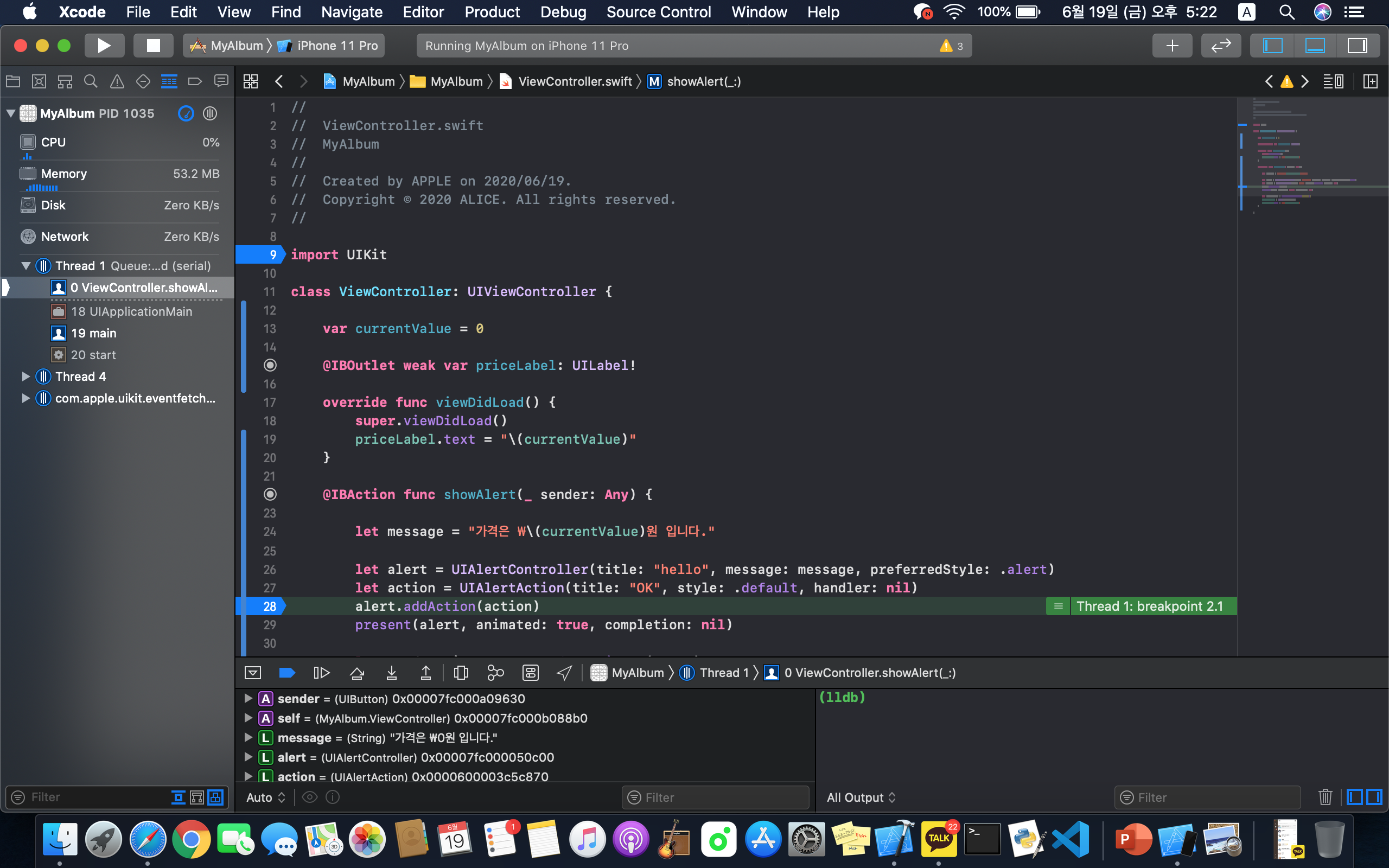The width and height of the screenshot is (1389, 868).
Task: Click the Step Out debug button
Action: click(426, 673)
